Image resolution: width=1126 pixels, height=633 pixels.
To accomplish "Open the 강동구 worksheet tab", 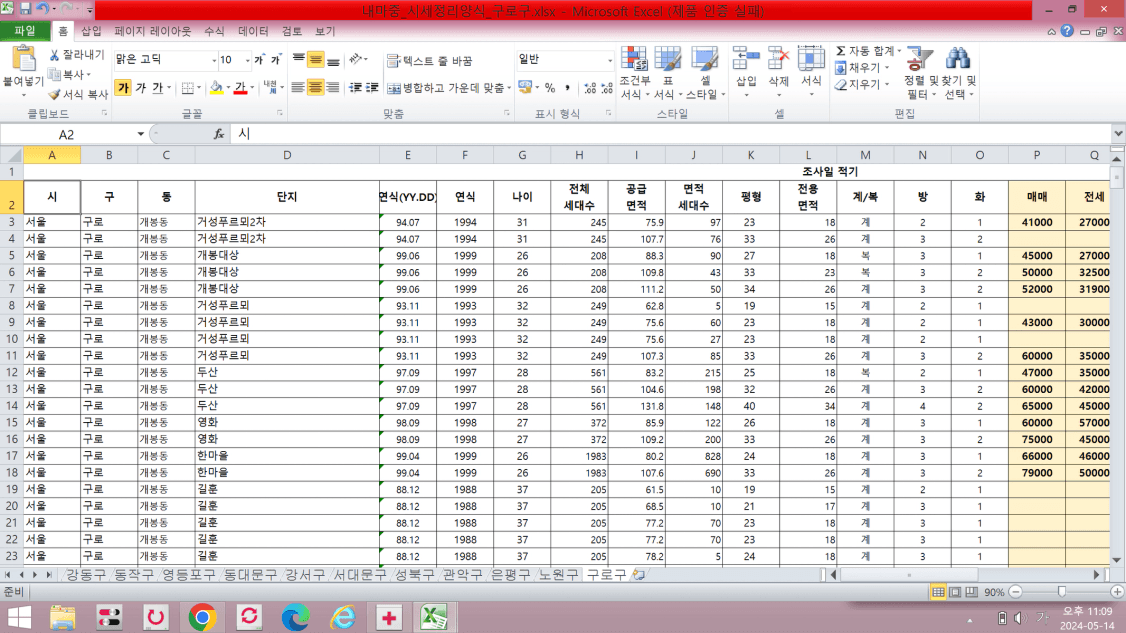I will pyautogui.click(x=86, y=575).
